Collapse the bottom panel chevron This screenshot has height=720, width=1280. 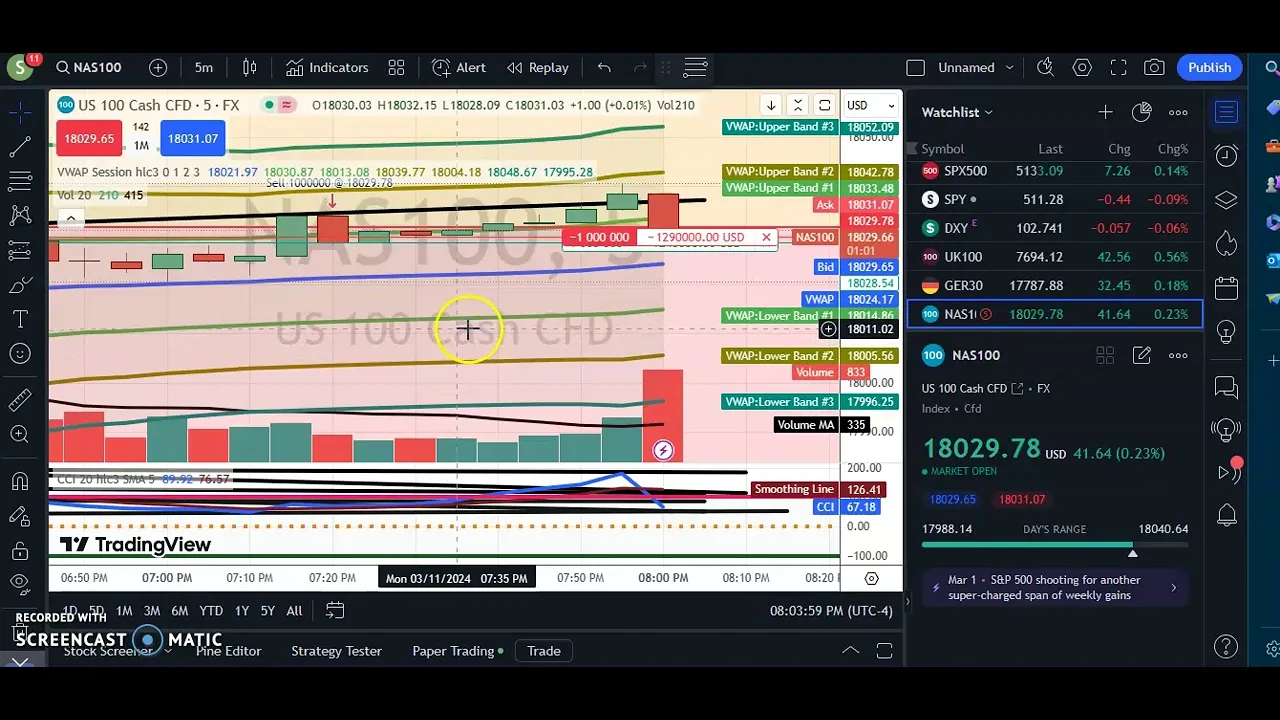tap(850, 650)
